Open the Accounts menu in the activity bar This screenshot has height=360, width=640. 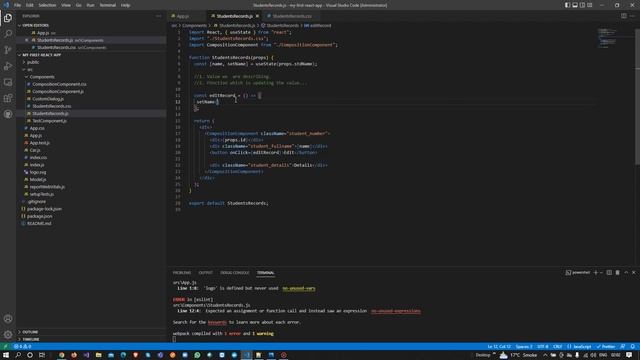click(x=8, y=318)
